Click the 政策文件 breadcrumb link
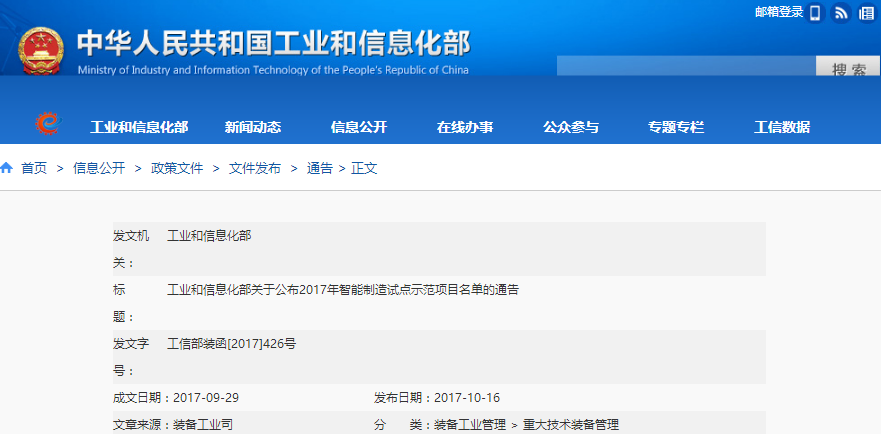 click(x=177, y=168)
